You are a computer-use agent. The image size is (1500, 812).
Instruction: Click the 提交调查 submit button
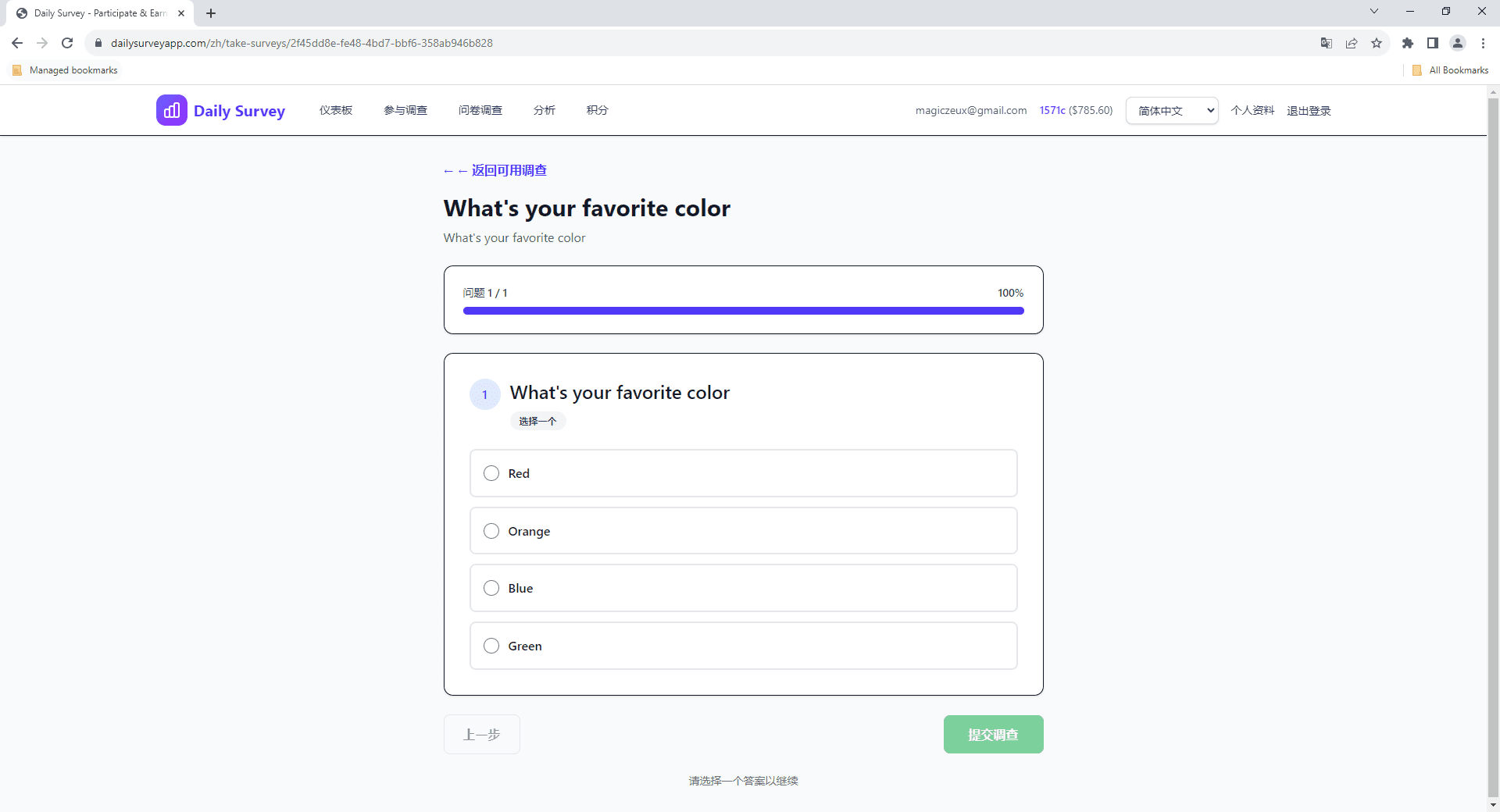pyautogui.click(x=993, y=734)
